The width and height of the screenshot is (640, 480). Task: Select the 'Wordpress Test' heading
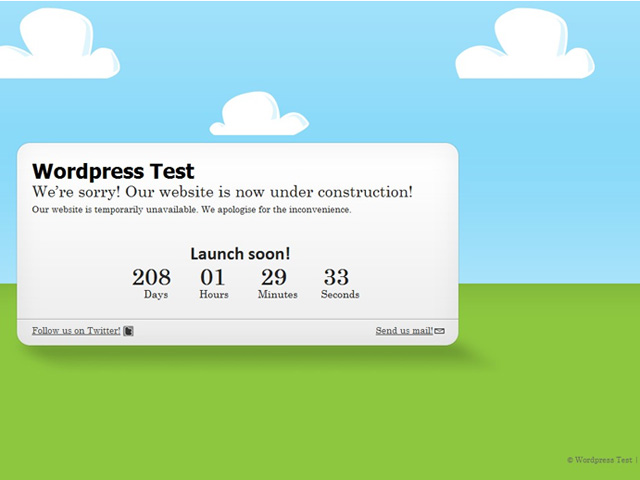[113, 171]
